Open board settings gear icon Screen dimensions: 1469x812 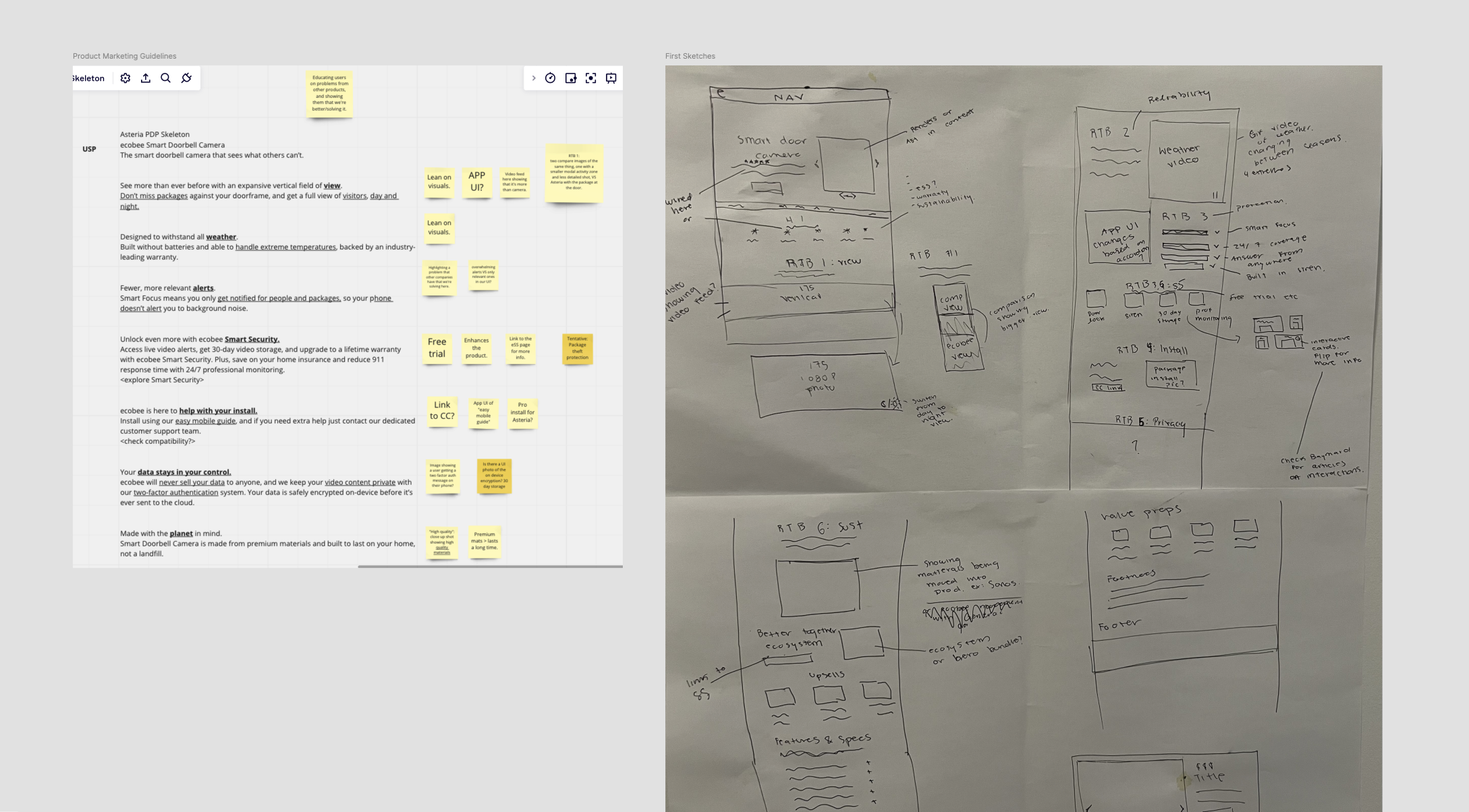click(126, 78)
